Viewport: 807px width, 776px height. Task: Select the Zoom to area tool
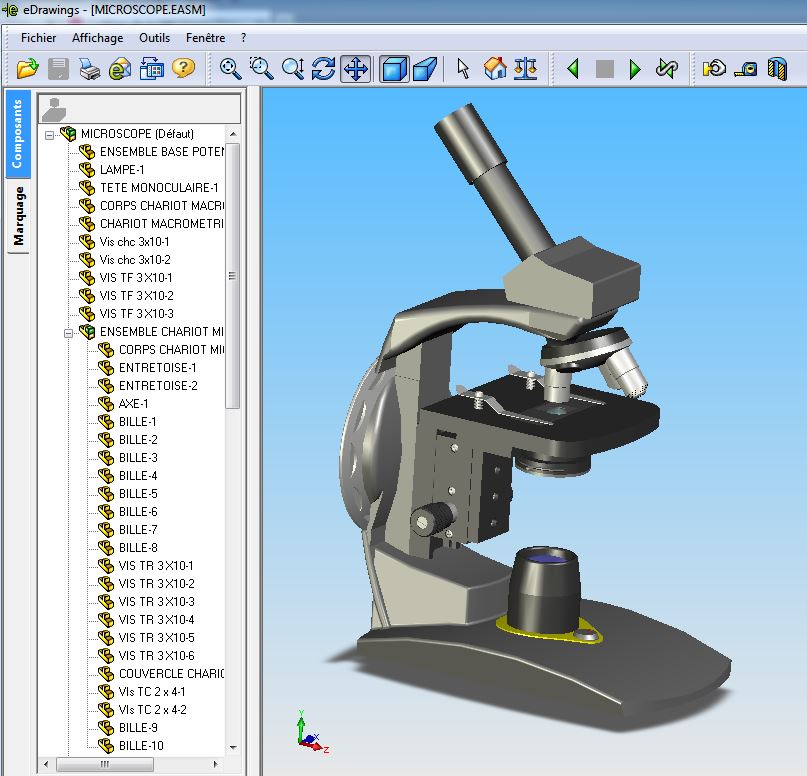(x=261, y=68)
